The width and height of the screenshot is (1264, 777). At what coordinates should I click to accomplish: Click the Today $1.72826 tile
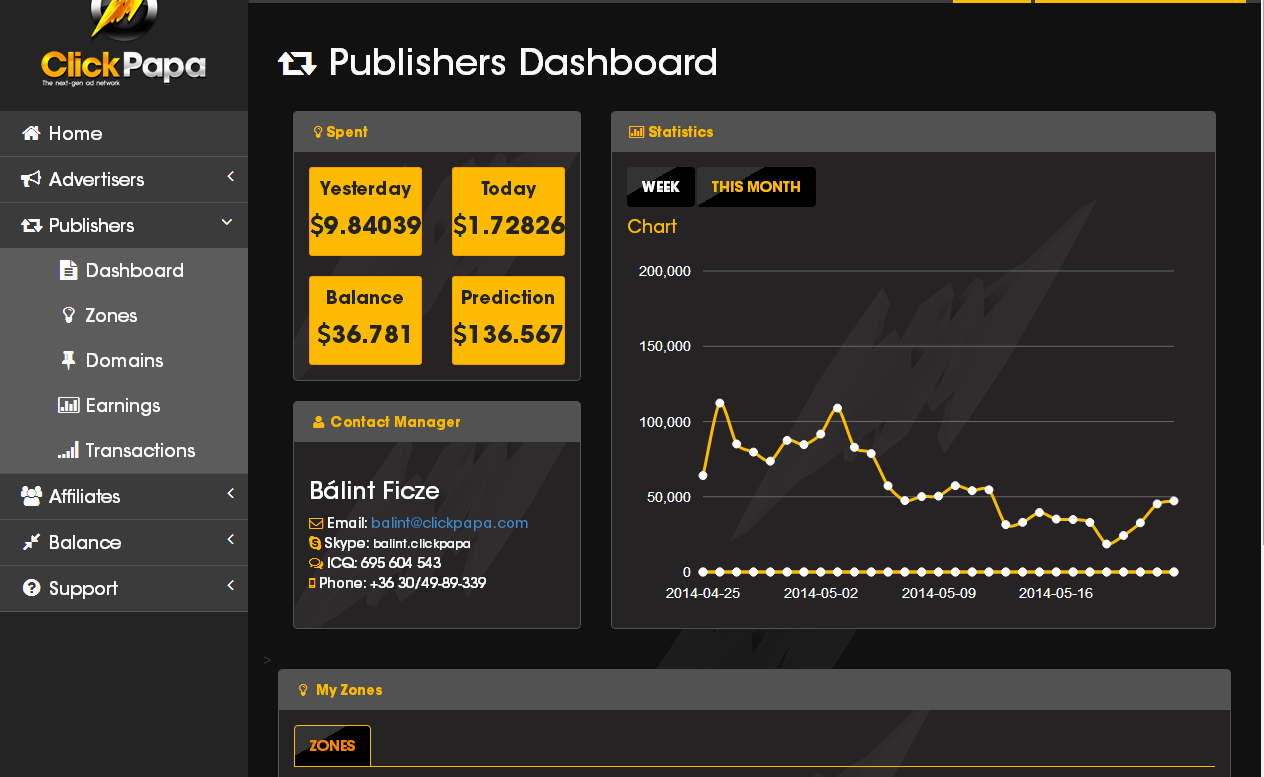[x=508, y=211]
